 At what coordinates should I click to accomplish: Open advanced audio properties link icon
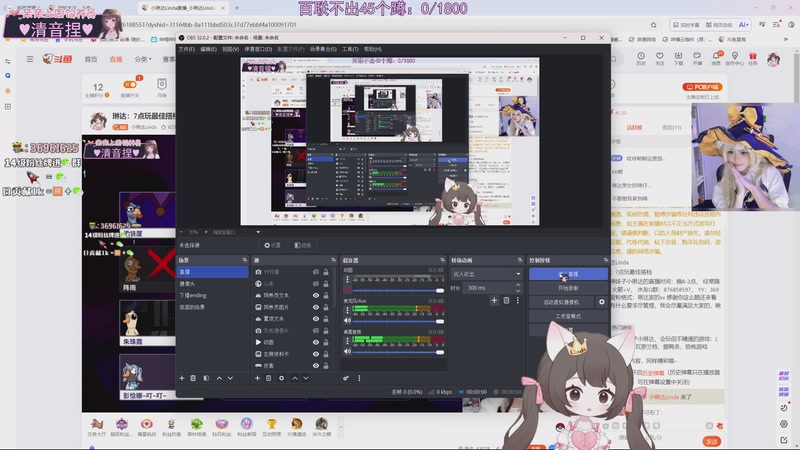(346, 378)
